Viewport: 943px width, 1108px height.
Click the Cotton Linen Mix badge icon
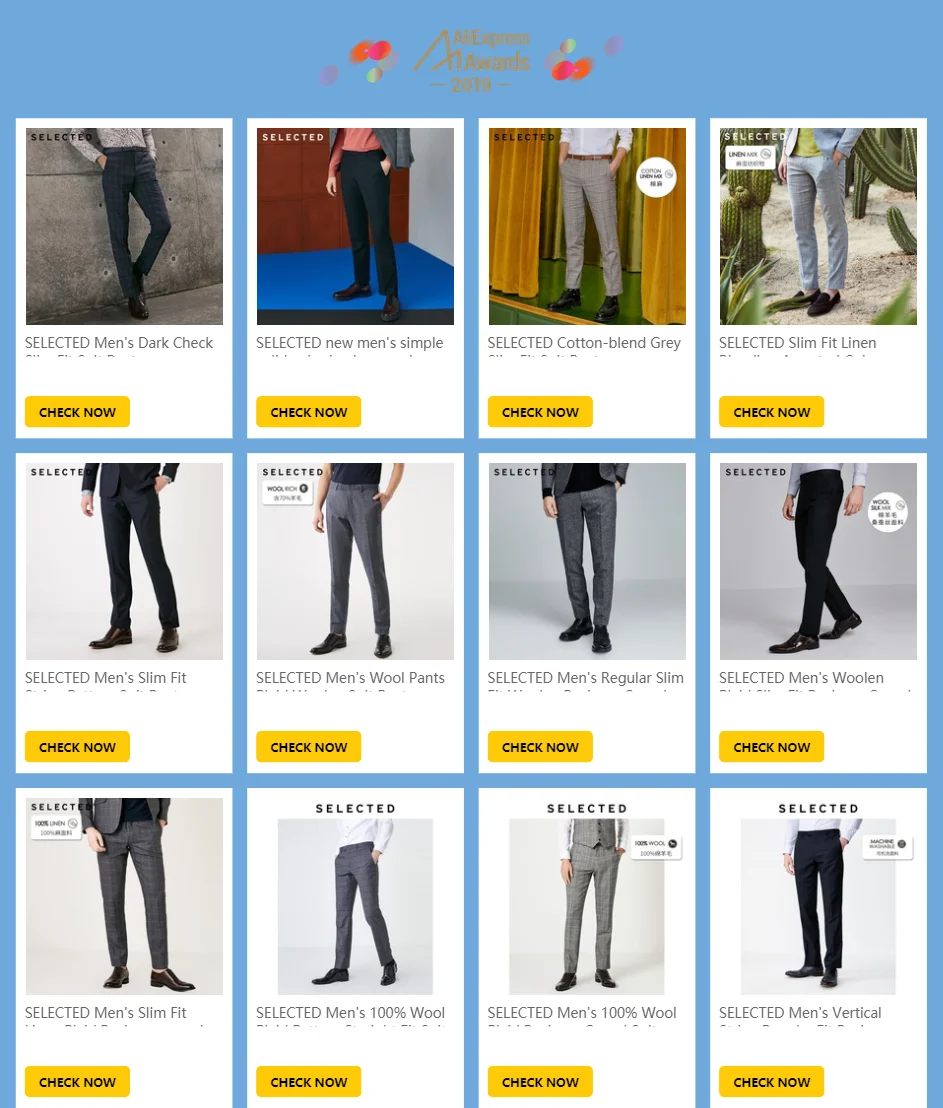(x=656, y=177)
